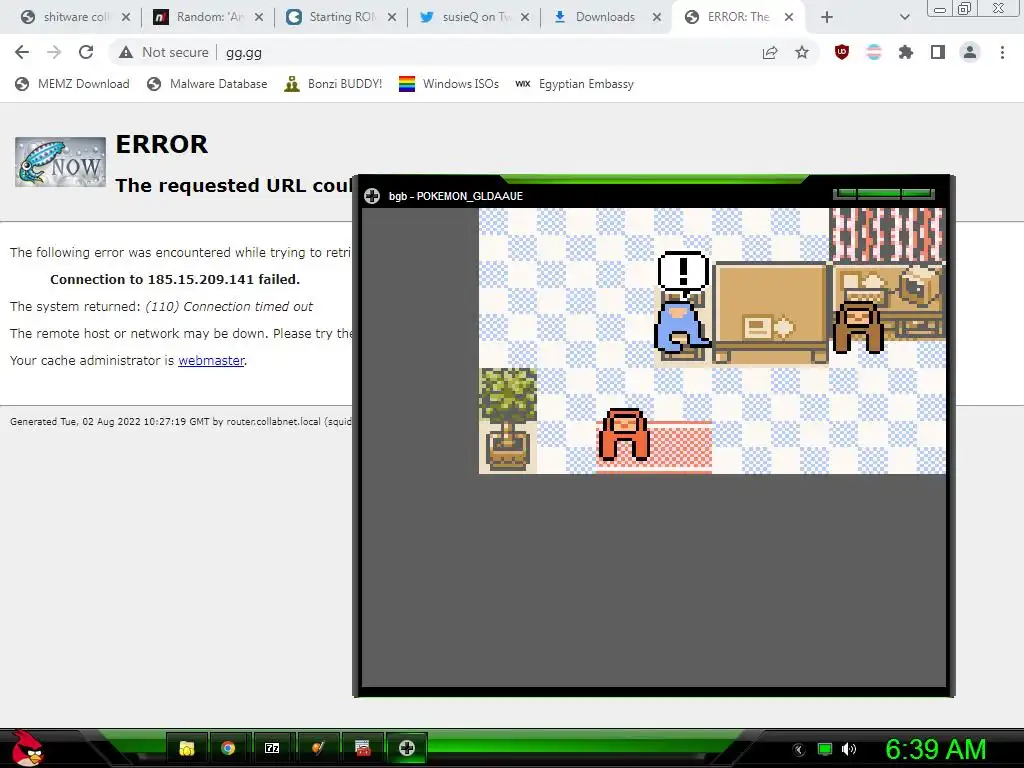Open the Chrome three-dot menu
This screenshot has height=768, width=1024.
tap(1002, 52)
